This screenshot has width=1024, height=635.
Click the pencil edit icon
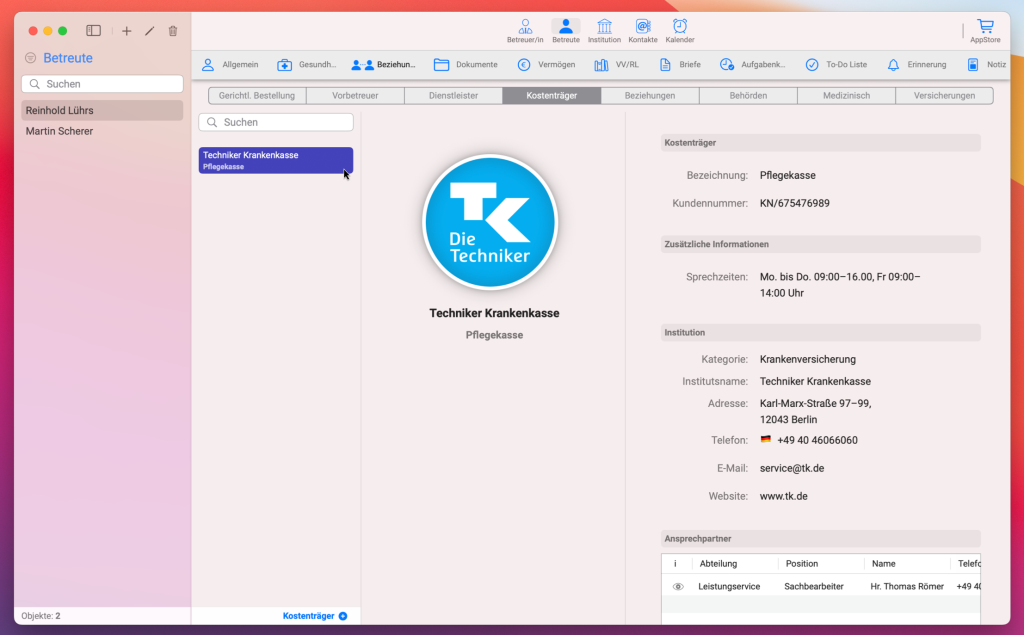point(150,31)
